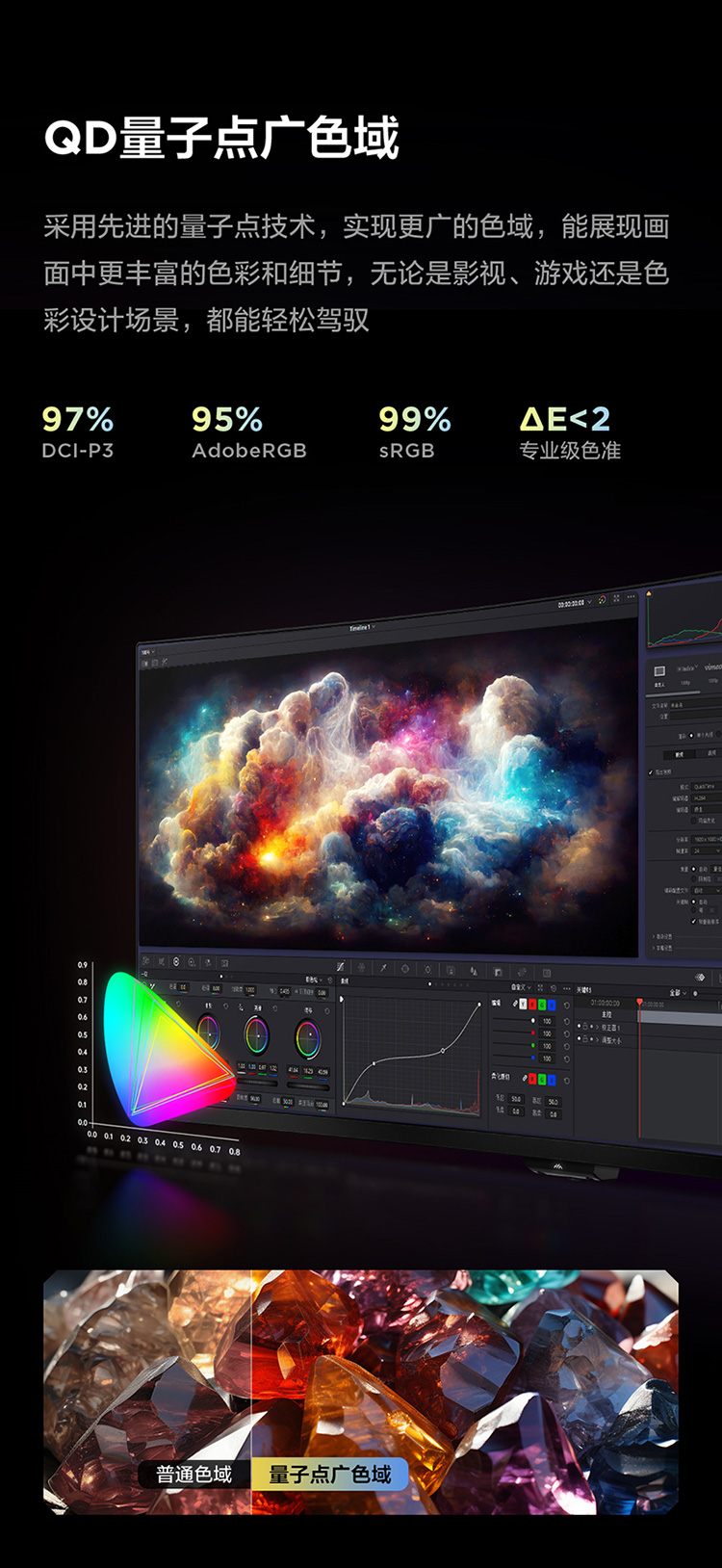The height and width of the screenshot is (1568, 722).
Task: Click the file name input field
Action: (x=696, y=705)
